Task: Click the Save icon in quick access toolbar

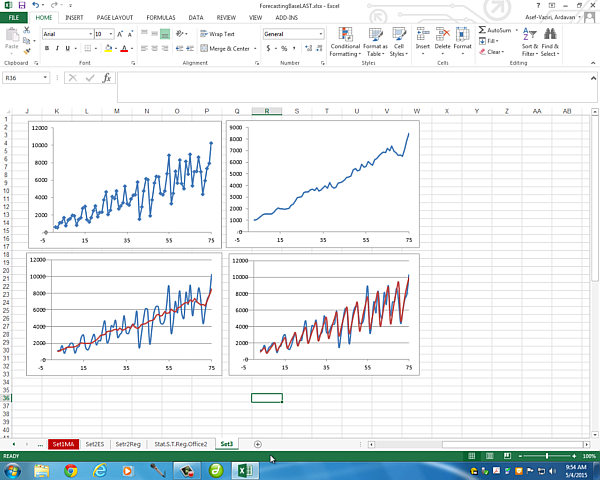Action: click(x=22, y=5)
